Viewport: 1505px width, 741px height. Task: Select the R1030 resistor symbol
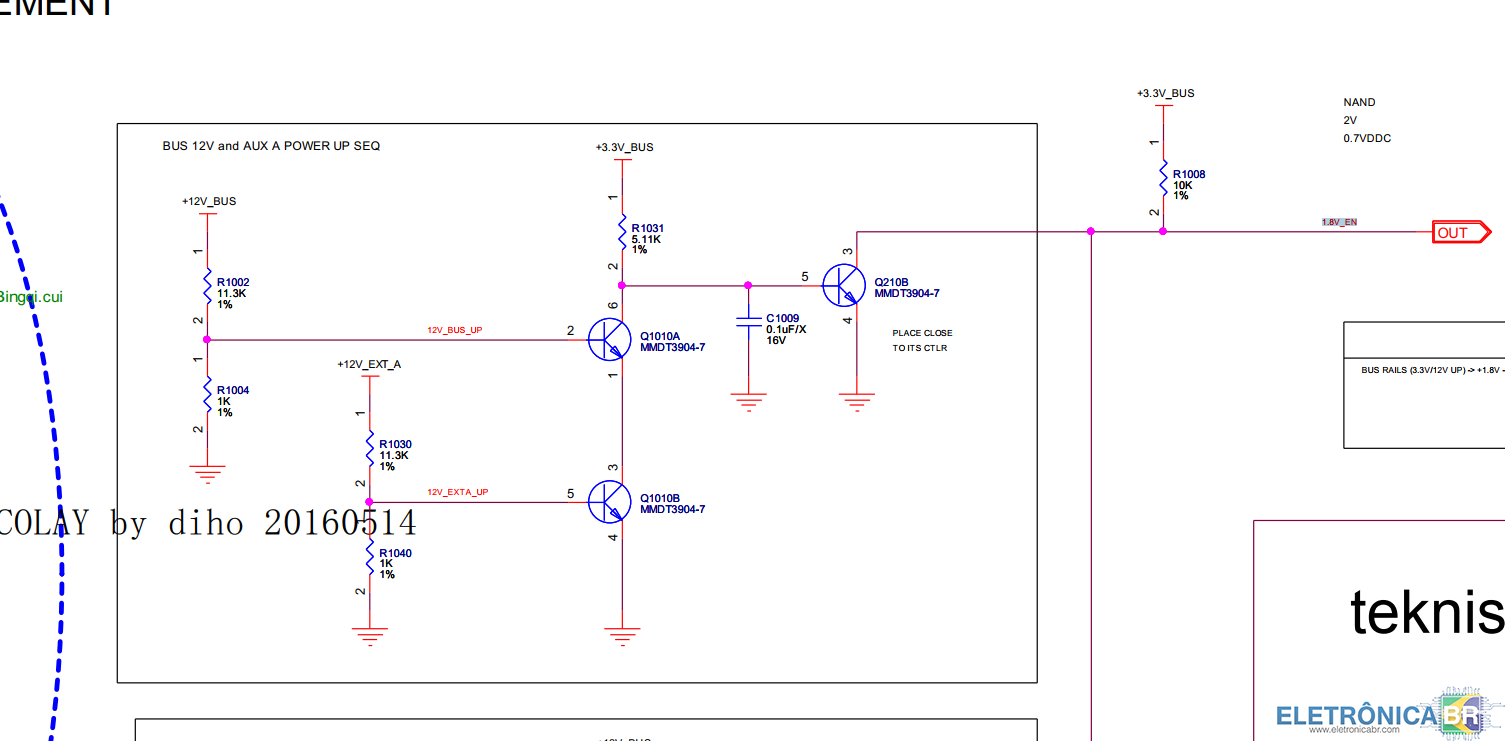pyautogui.click(x=369, y=448)
